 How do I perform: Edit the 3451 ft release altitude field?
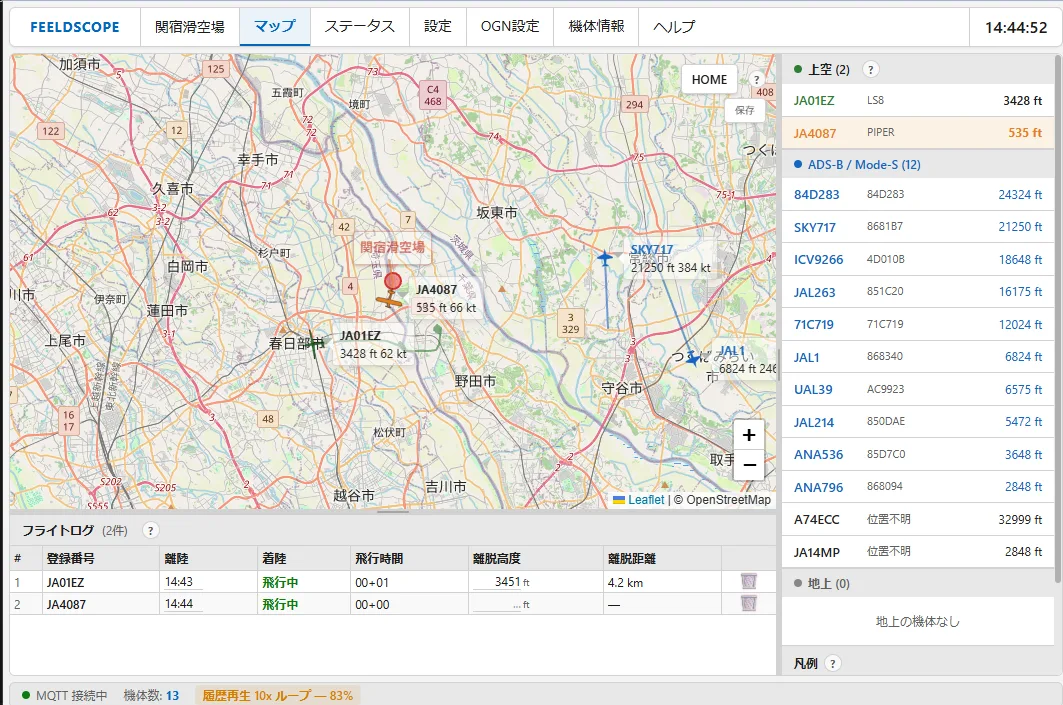pos(498,582)
